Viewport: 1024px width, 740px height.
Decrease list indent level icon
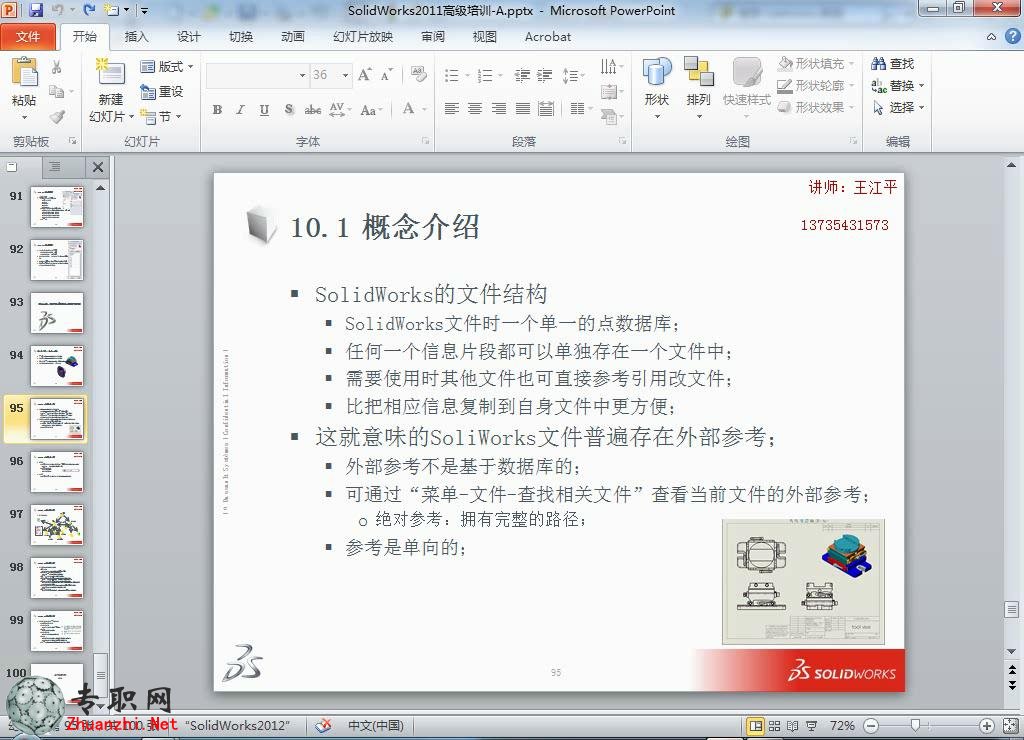[x=522, y=75]
